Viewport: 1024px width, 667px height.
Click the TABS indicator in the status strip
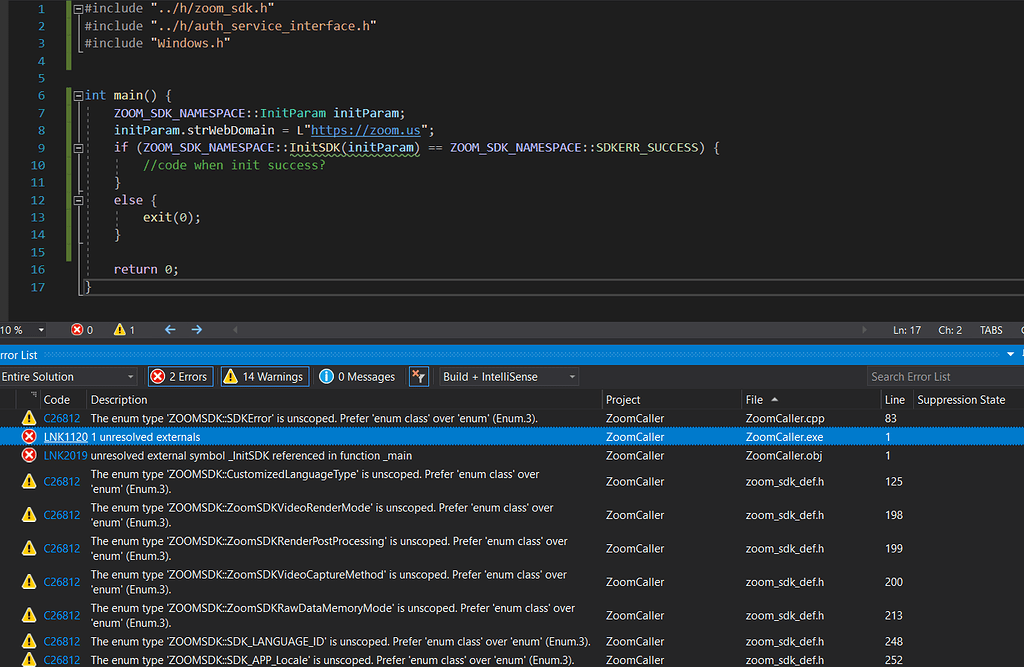990,330
